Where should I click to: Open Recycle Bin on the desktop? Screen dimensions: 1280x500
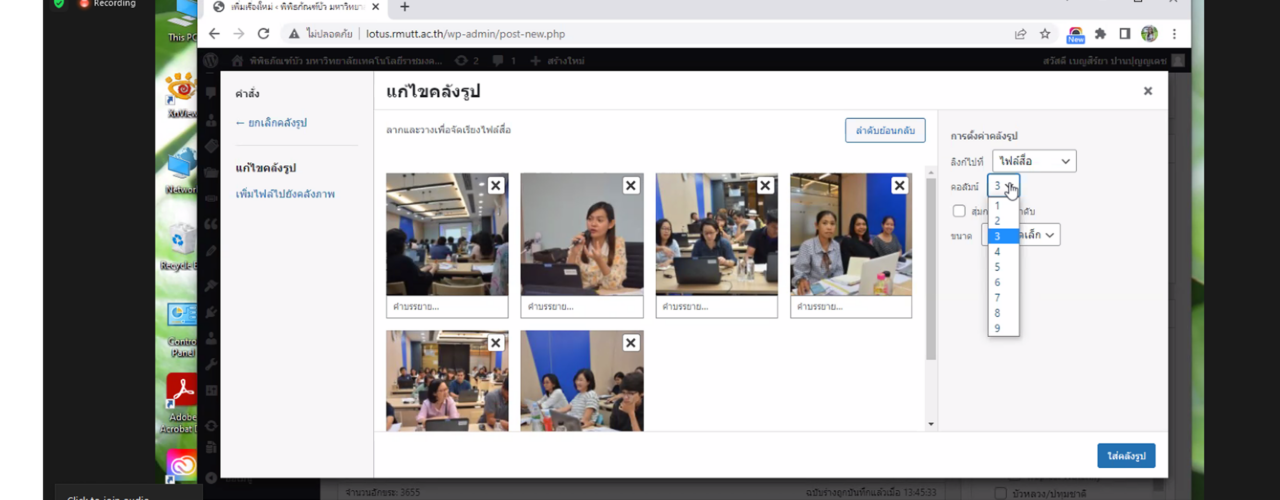(181, 247)
